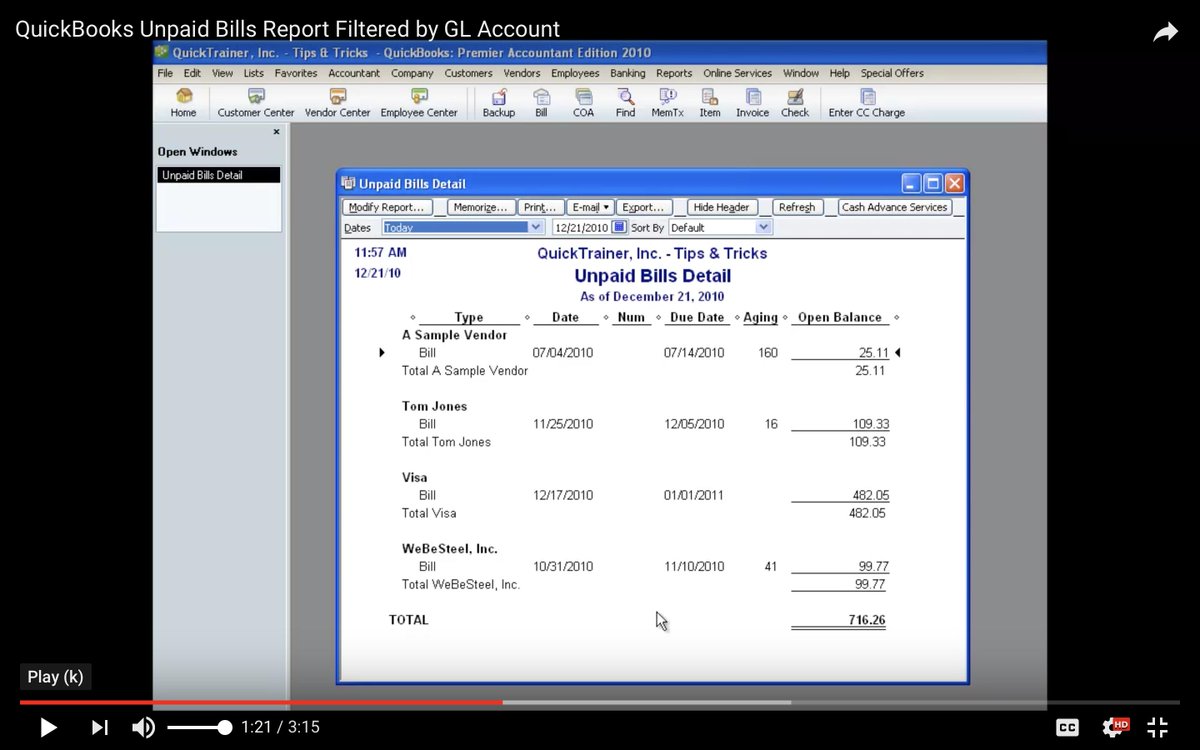Click the Export button

[643, 207]
